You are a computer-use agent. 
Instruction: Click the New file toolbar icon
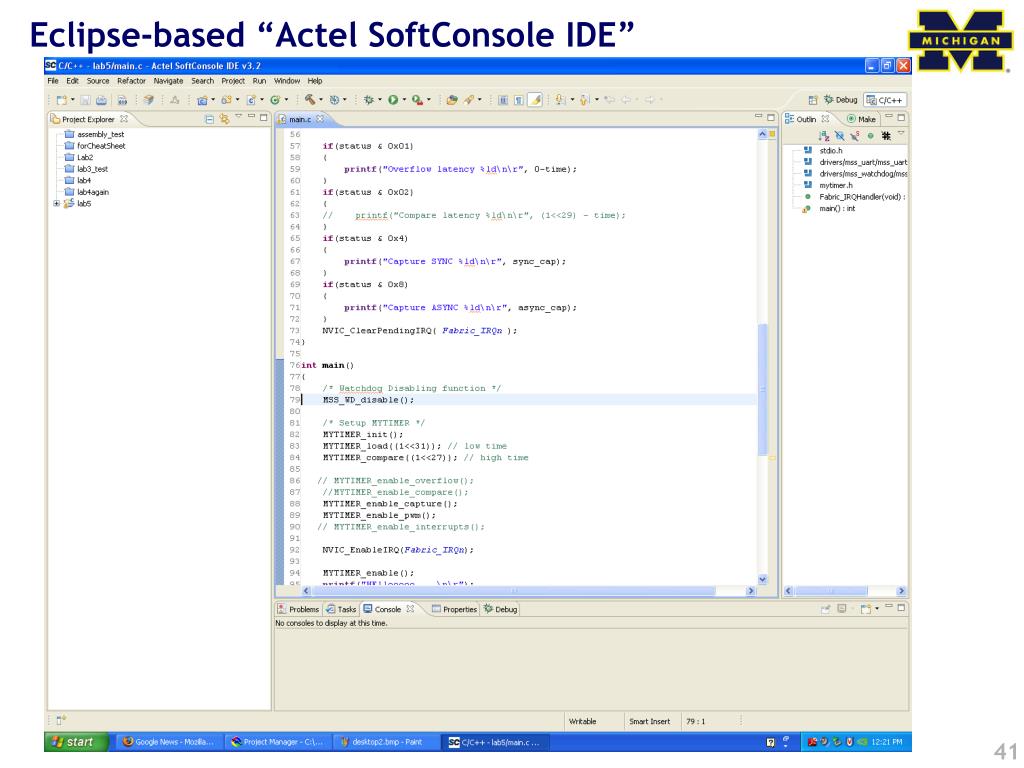pos(61,100)
